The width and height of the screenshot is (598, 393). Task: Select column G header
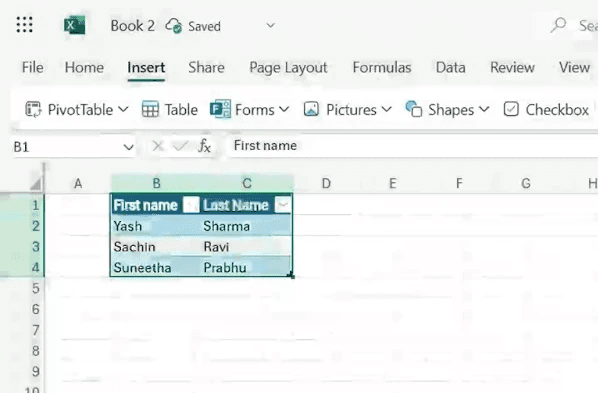point(526,184)
